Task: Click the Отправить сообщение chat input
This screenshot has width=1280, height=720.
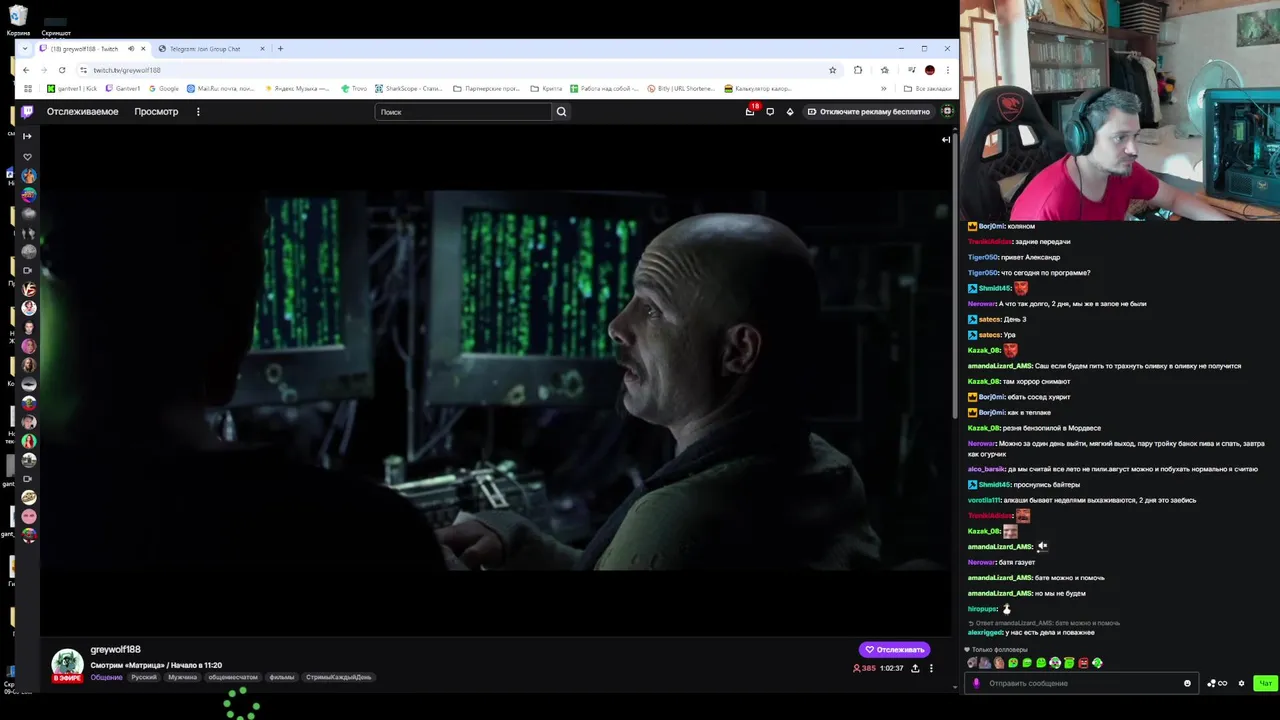Action: [x=1080, y=684]
